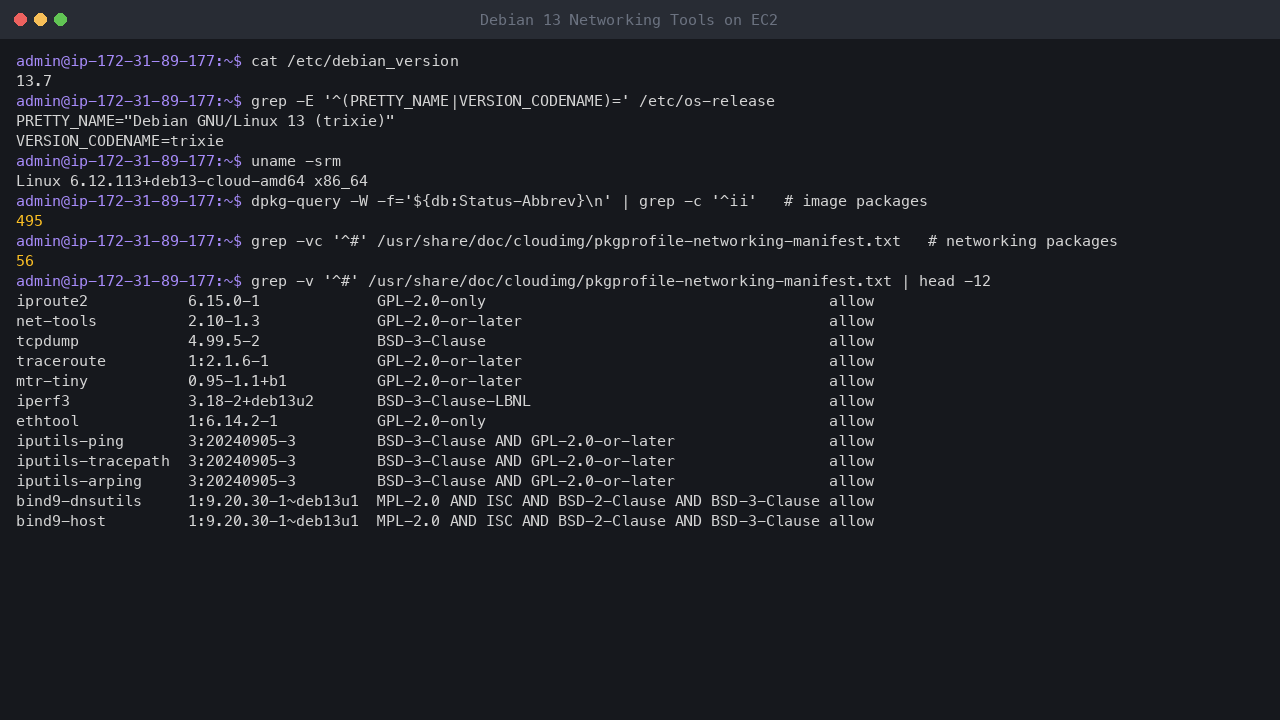Click the 'head -12' part of command
The image size is (1280, 720).
point(955,281)
